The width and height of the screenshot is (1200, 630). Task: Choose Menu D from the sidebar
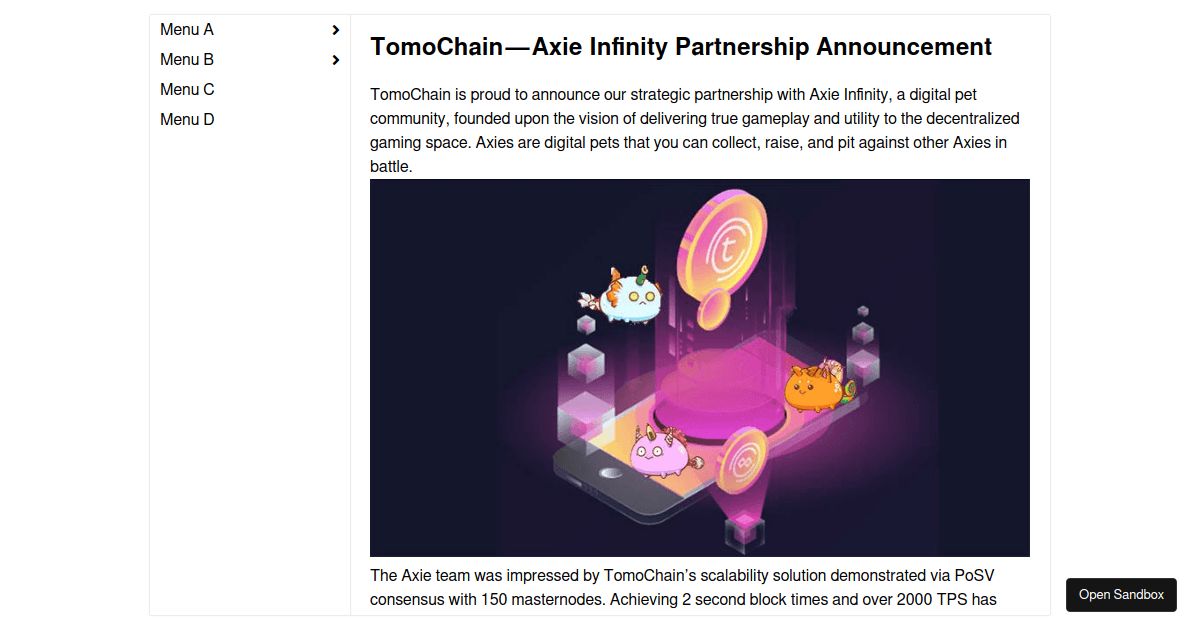187,120
